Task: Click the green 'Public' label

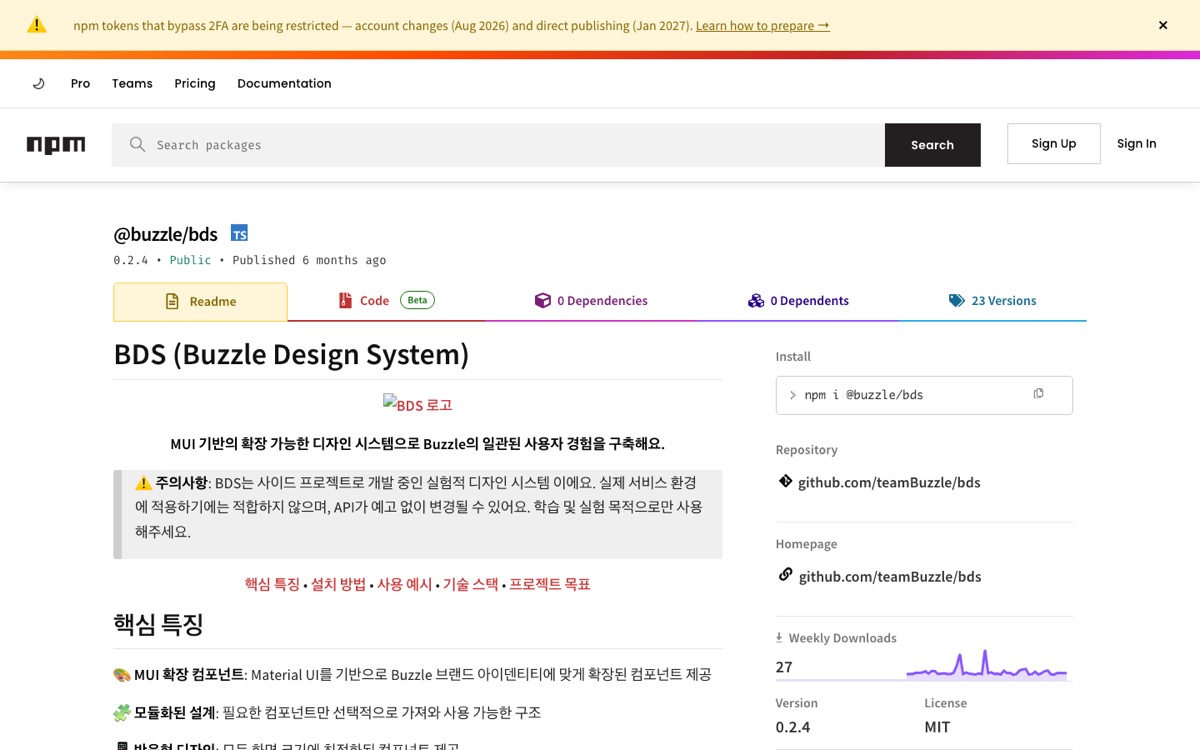Action: pyautogui.click(x=190, y=260)
